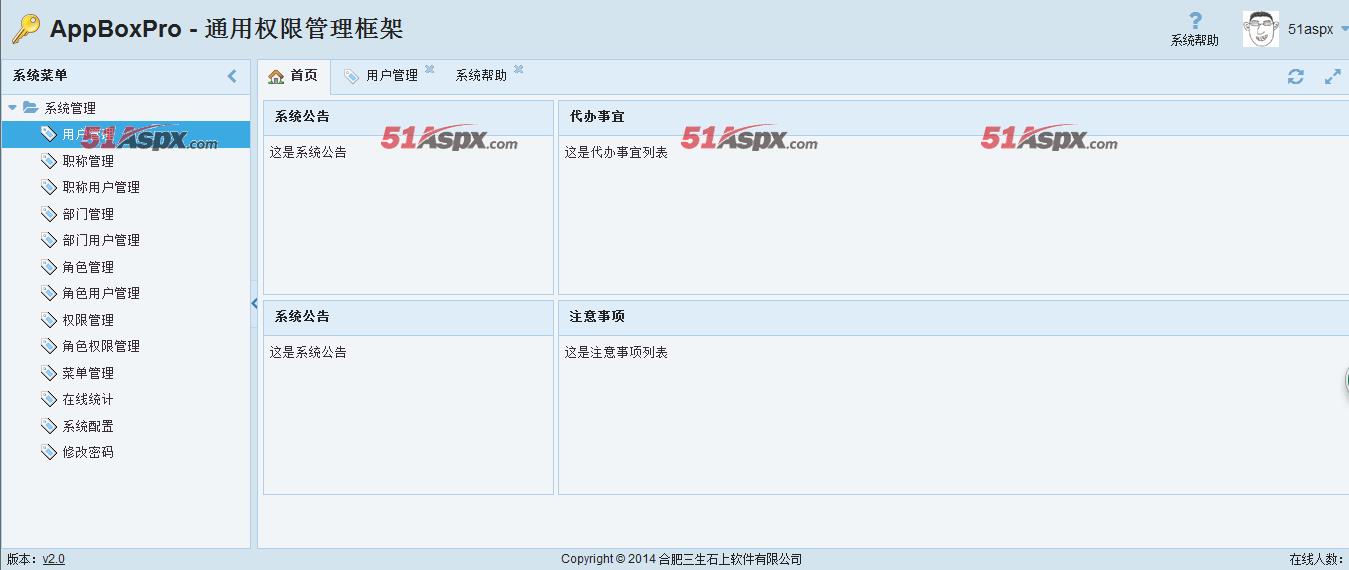Click the 系统管理 folder icon
The height and width of the screenshot is (570, 1349).
(x=31, y=108)
